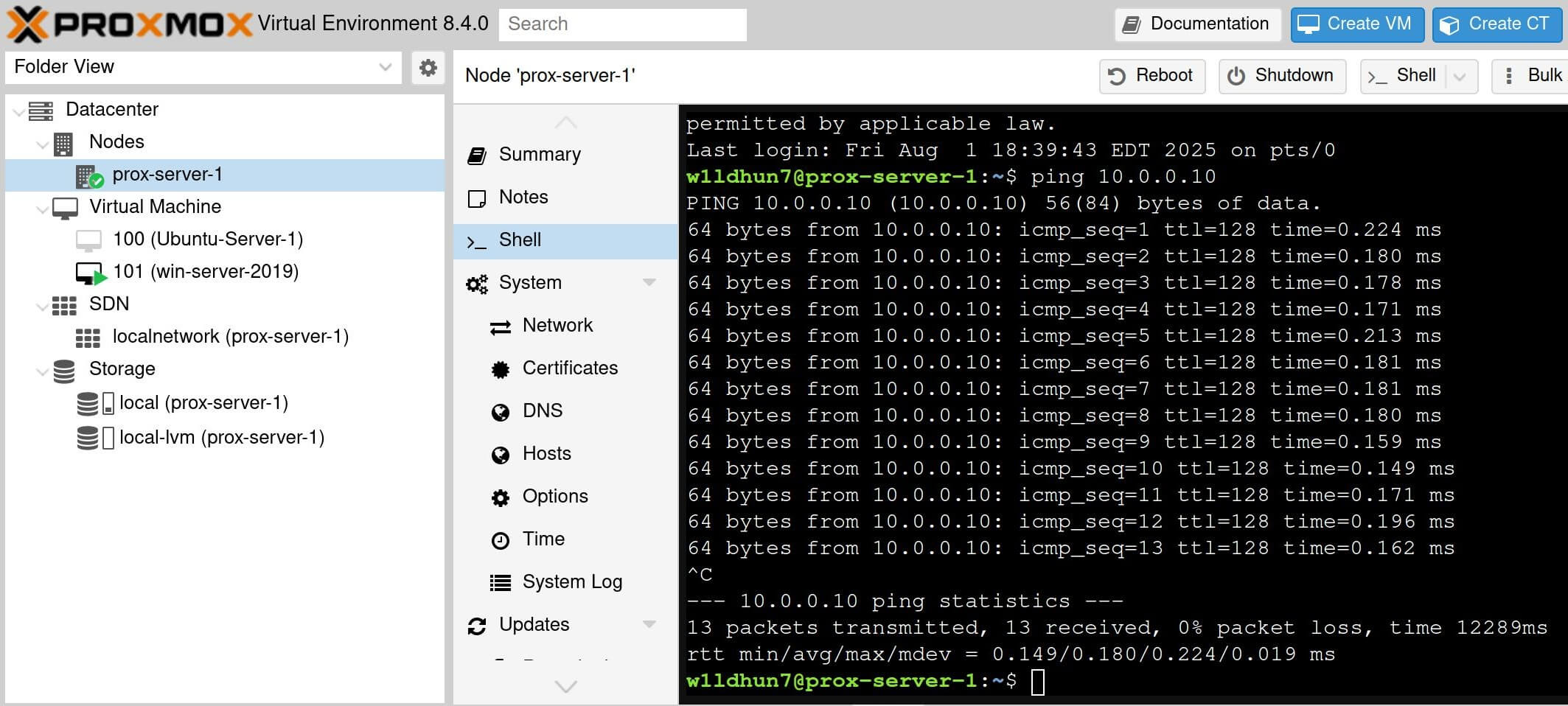Click the local storage icon
The width and height of the screenshot is (1568, 706).
[96, 403]
